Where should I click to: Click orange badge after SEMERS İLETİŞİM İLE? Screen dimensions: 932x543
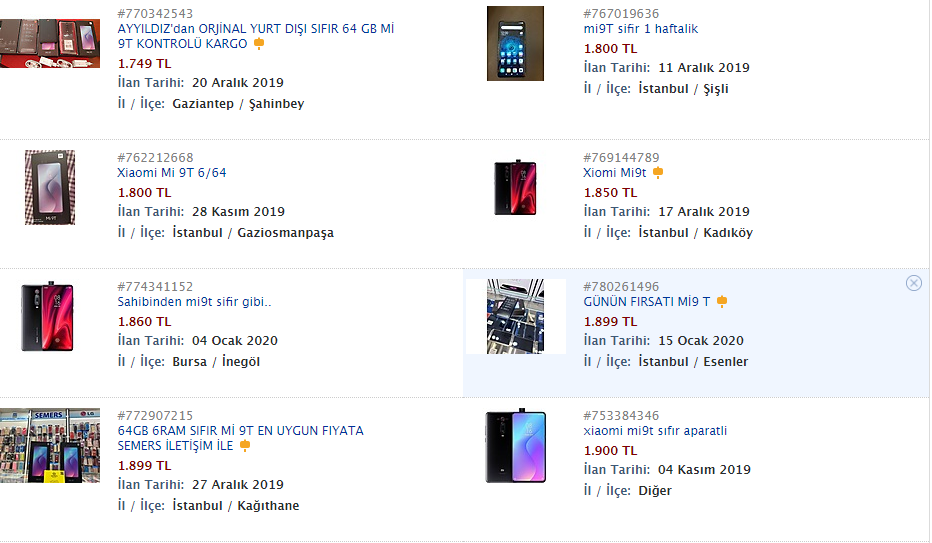pos(244,446)
